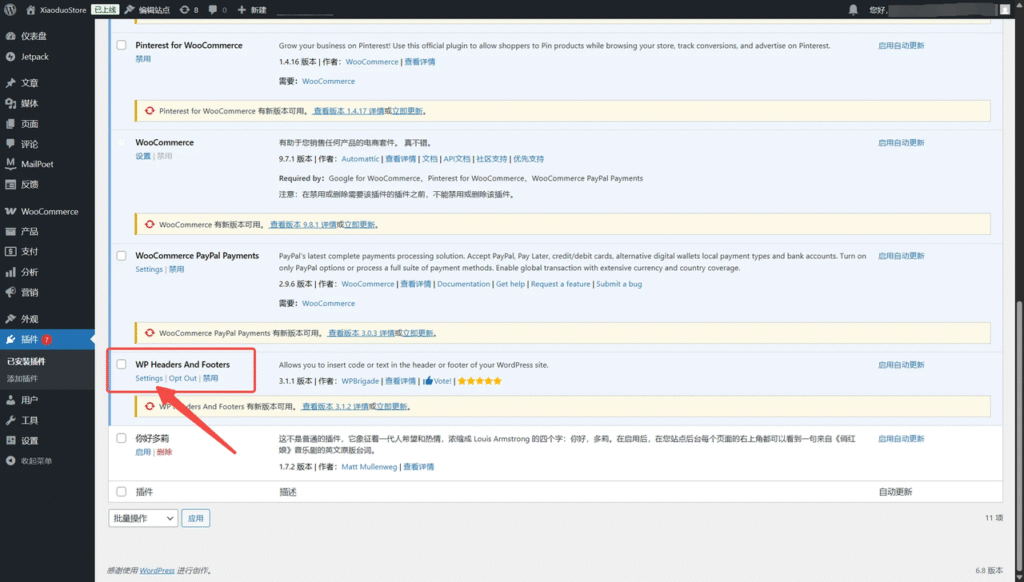Open the updates icon showing 8

coord(185,10)
